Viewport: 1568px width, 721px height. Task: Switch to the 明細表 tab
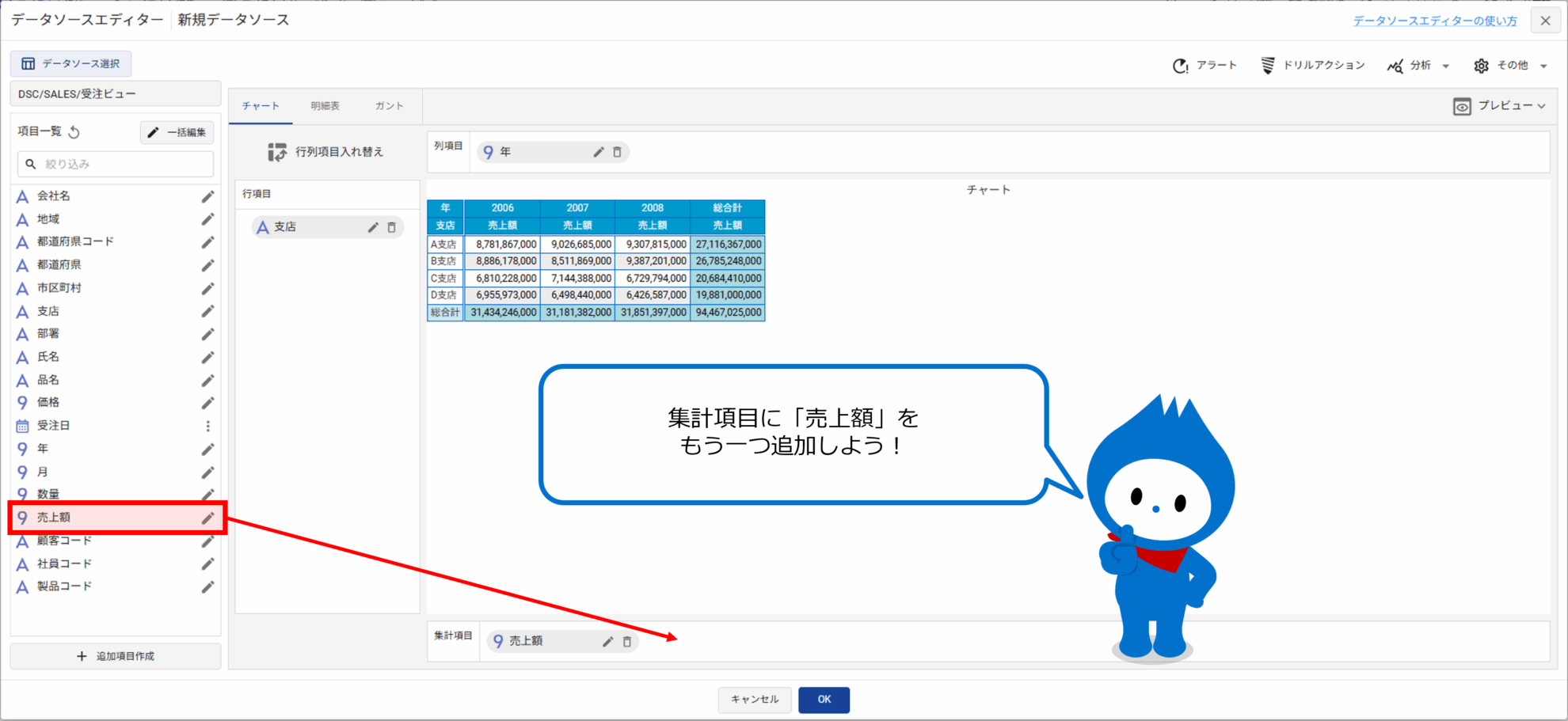tap(325, 106)
